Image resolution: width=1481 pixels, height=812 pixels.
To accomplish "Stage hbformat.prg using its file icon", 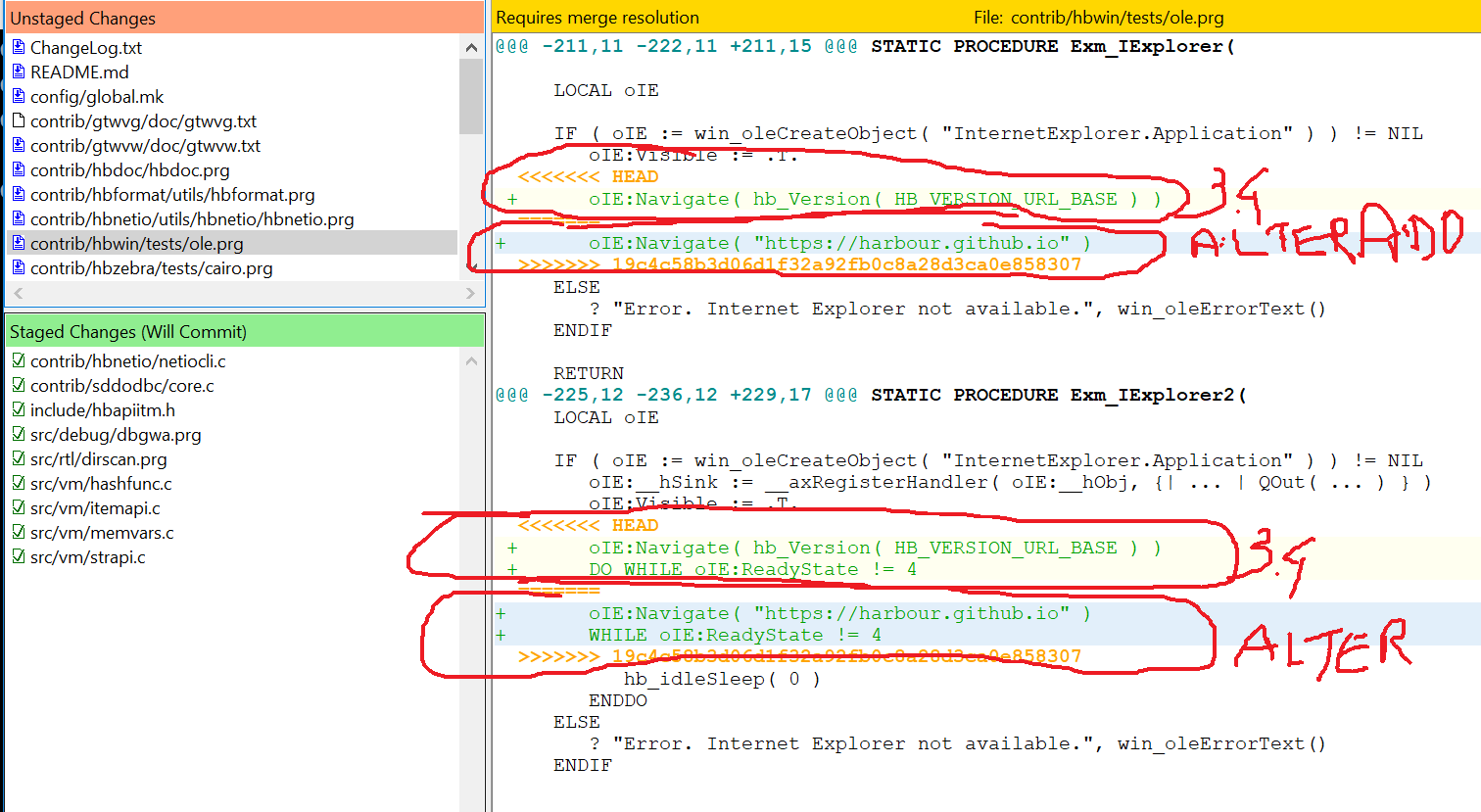I will coord(18,194).
